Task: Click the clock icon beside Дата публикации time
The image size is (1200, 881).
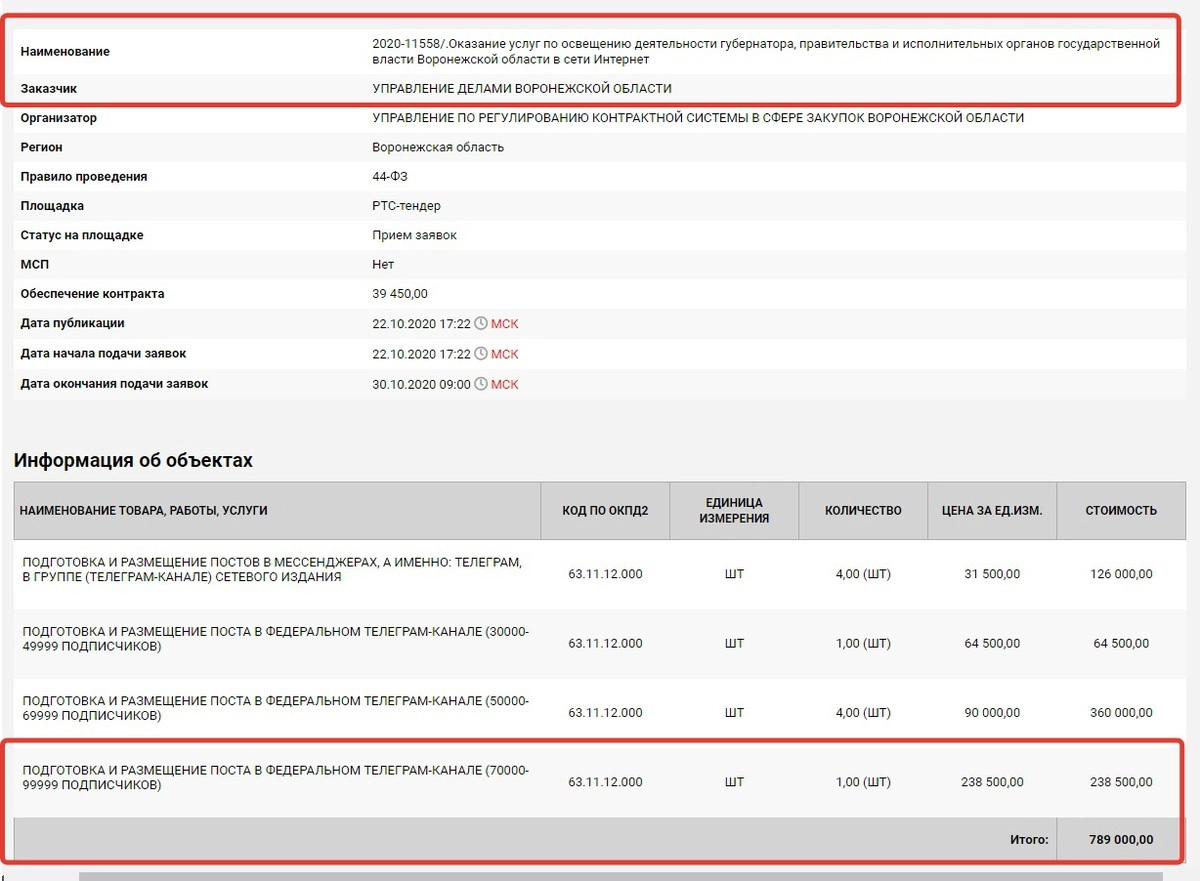Action: (x=481, y=324)
